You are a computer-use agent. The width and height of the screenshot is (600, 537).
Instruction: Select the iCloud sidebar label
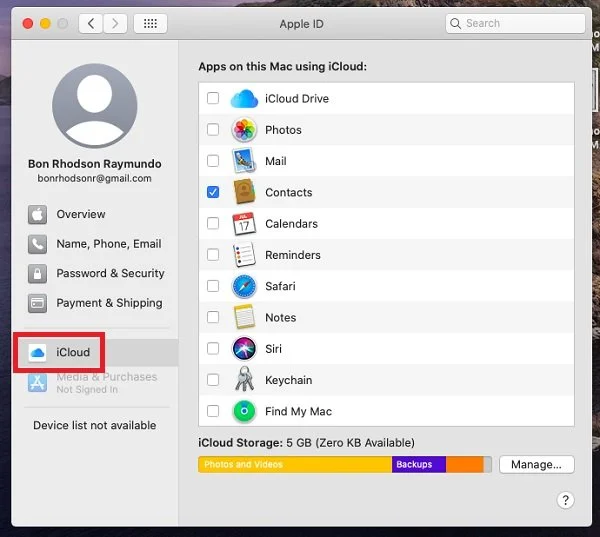(x=73, y=352)
